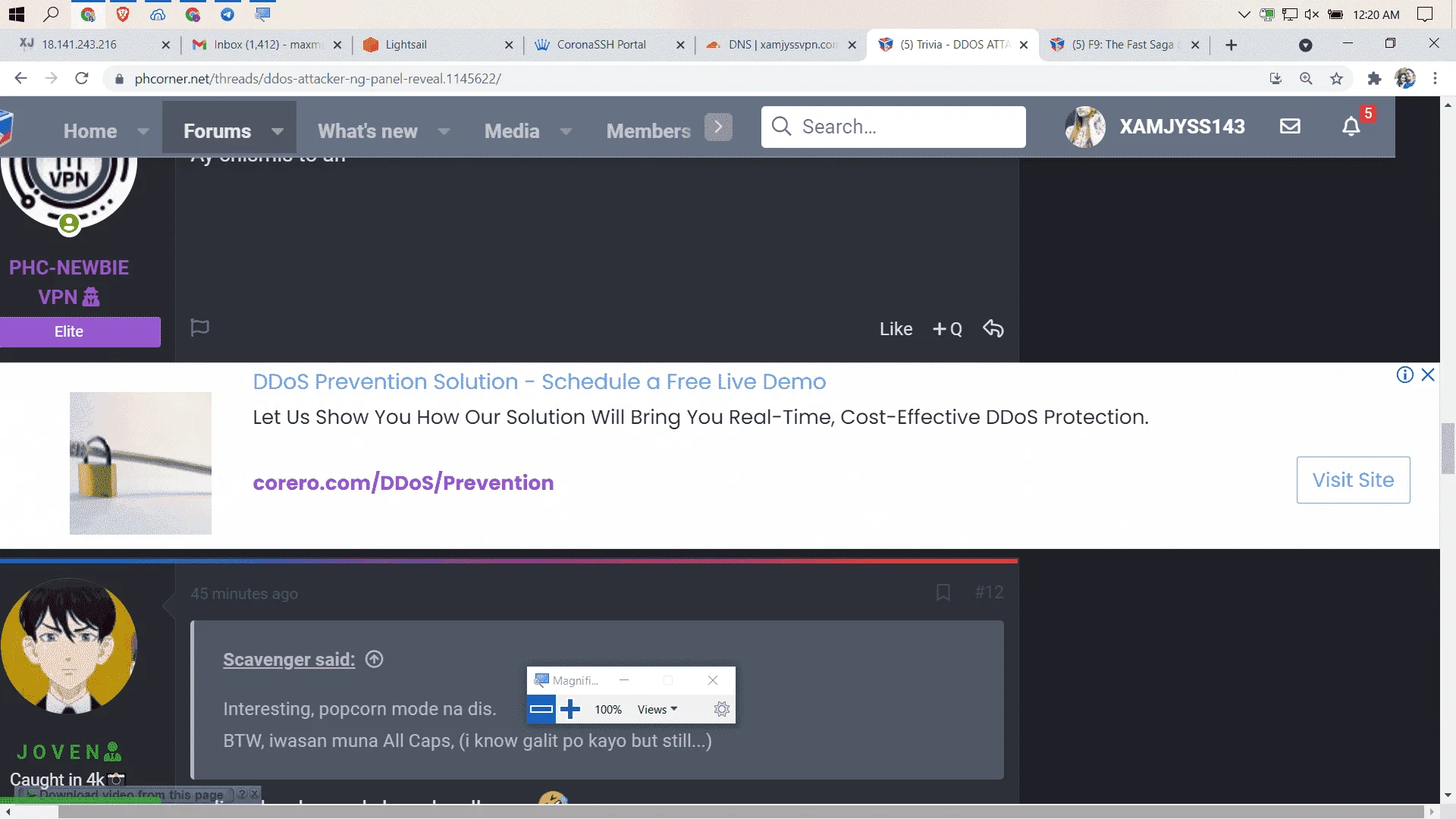Open the Magnifier taskbar icon
The height and width of the screenshot is (819, 1456).
pyautogui.click(x=262, y=14)
